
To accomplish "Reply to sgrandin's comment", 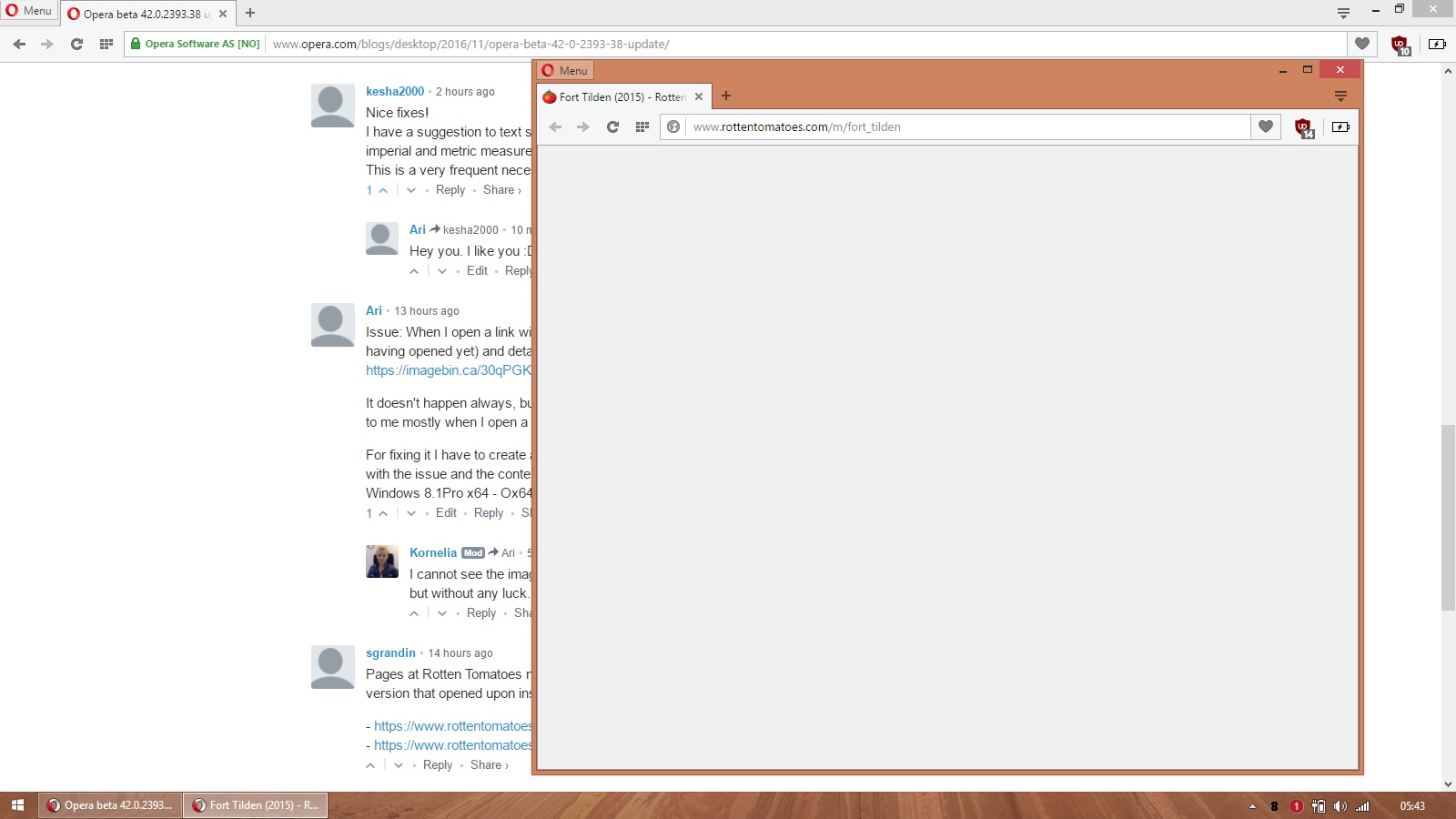I will (438, 764).
